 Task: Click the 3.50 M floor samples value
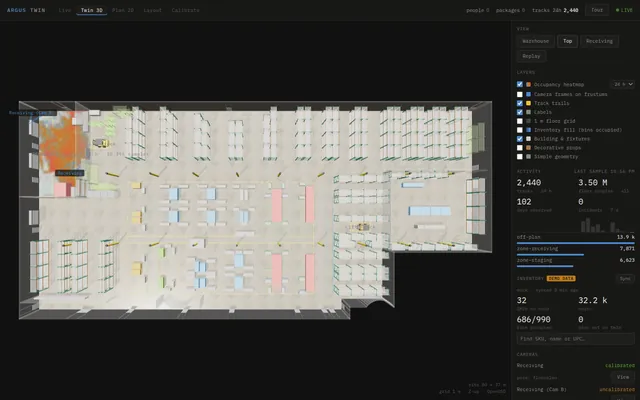pyautogui.click(x=592, y=182)
